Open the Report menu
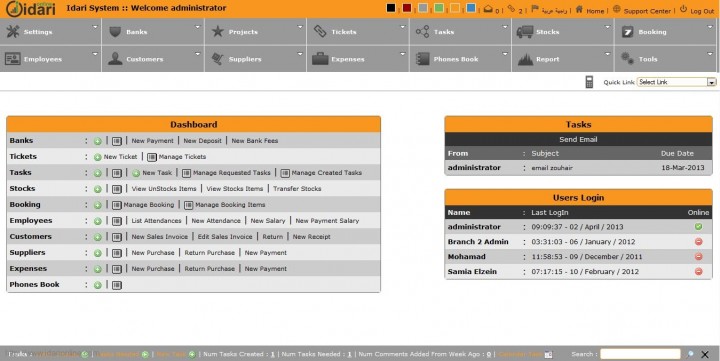This screenshot has width=720, height=361. coord(562,59)
